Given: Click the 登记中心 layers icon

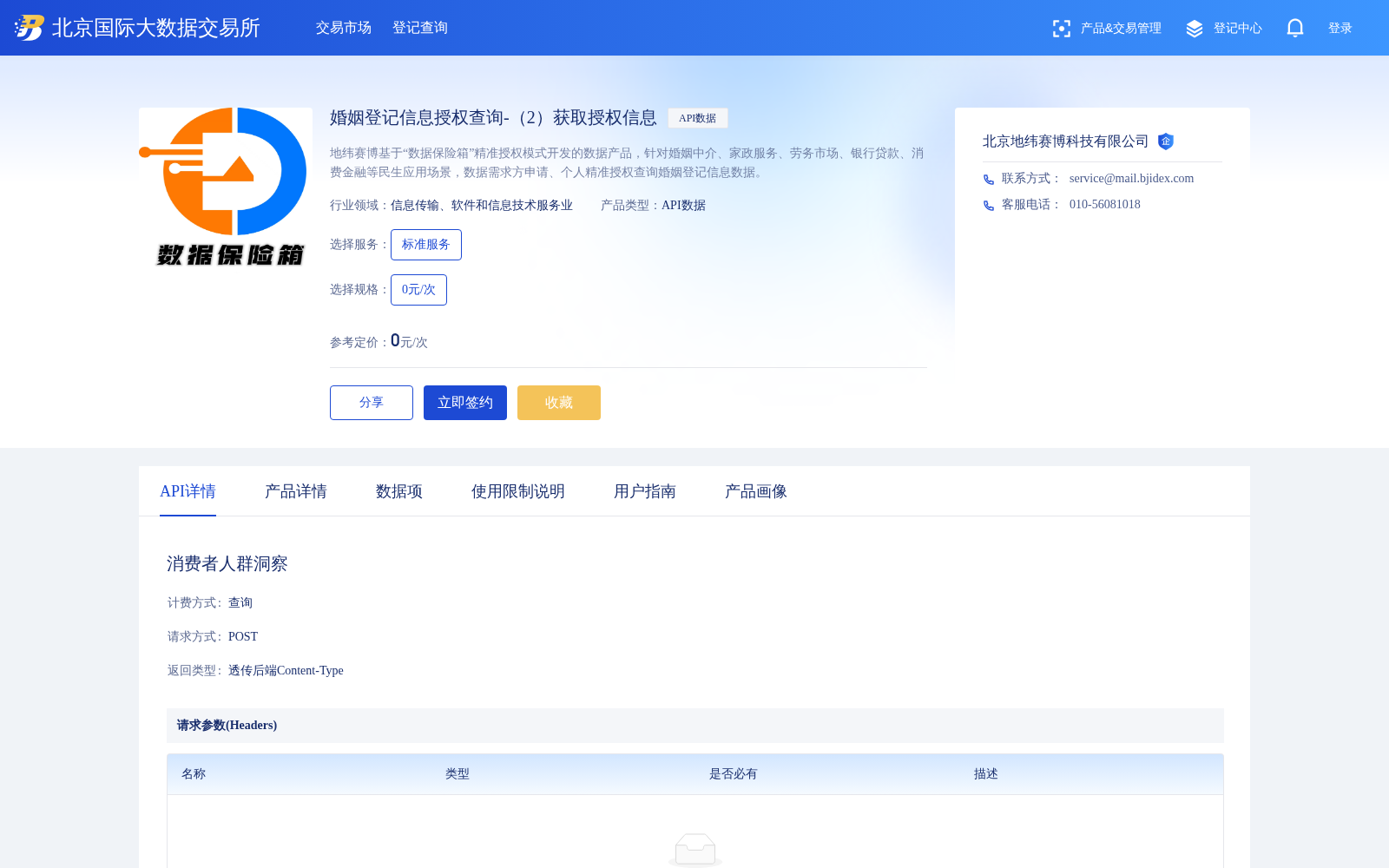Looking at the screenshot, I should 1195,29.
